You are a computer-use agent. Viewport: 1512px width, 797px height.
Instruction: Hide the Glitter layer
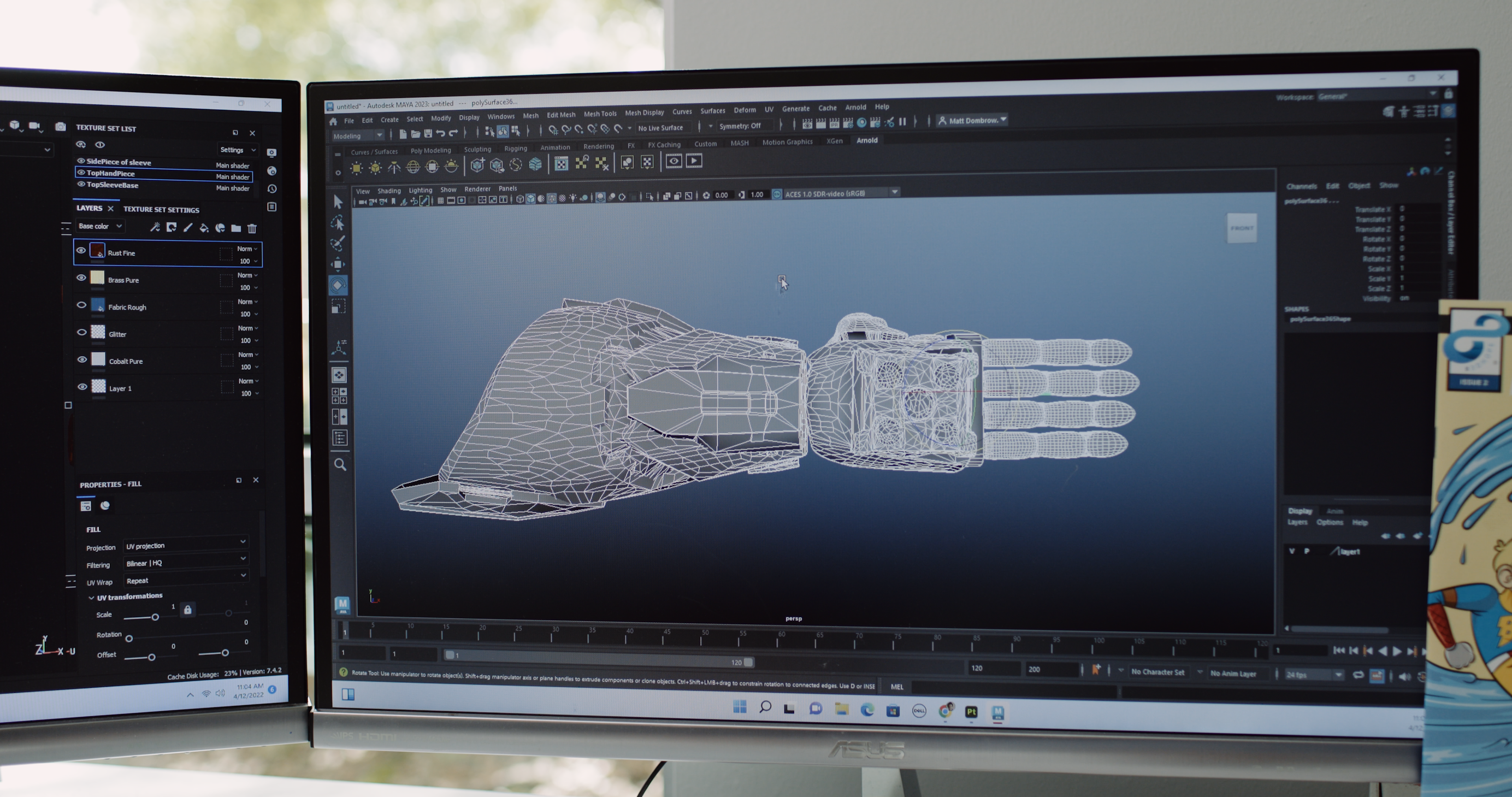82,332
